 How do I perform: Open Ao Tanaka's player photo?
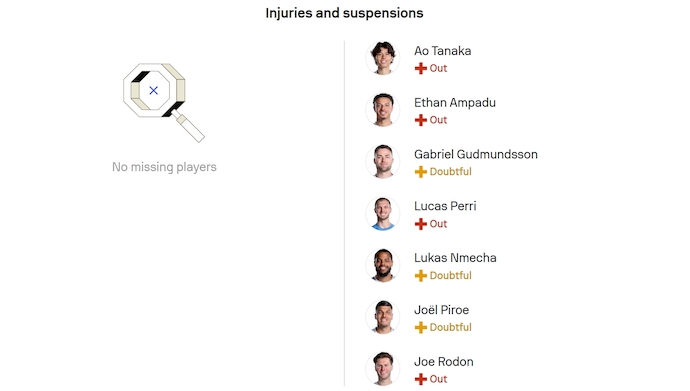pyautogui.click(x=383, y=58)
